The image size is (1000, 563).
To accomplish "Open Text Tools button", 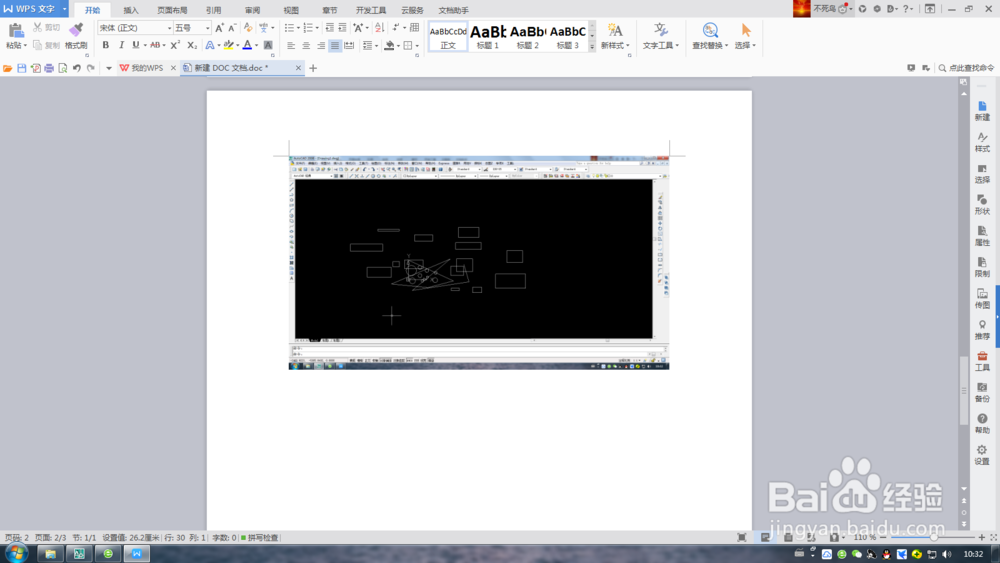I will (661, 36).
